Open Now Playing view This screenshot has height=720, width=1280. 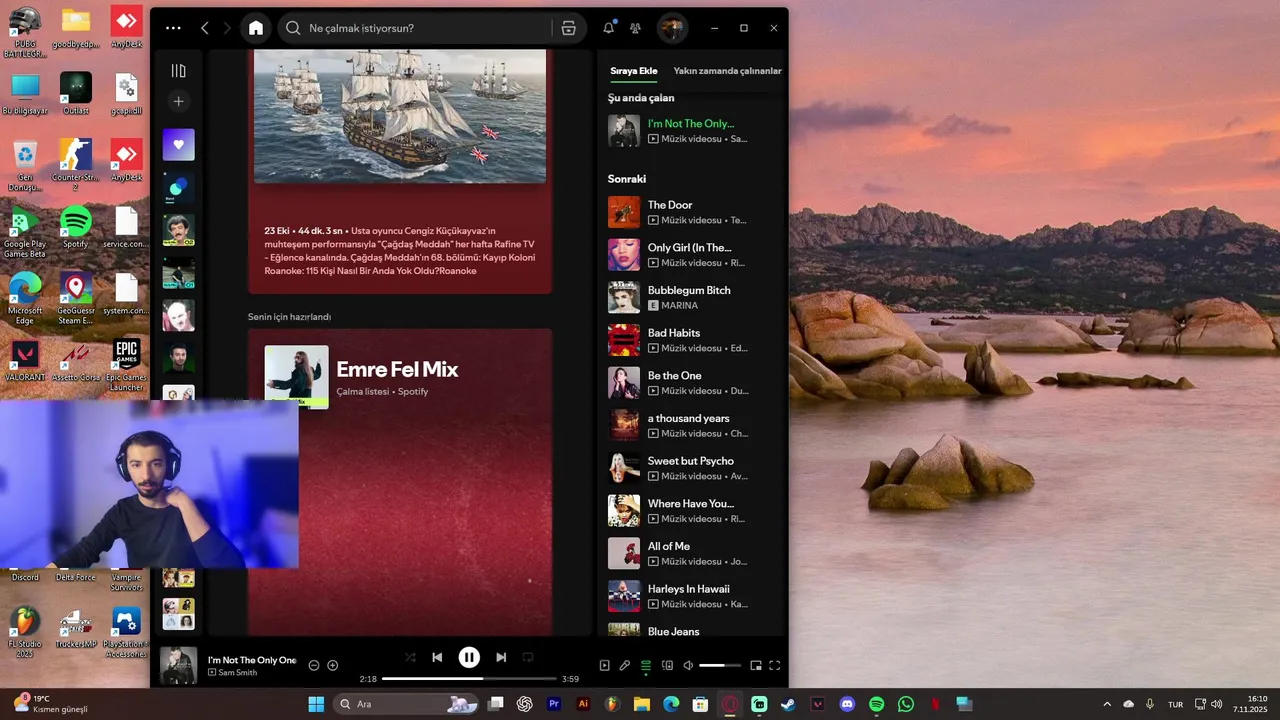click(x=604, y=665)
